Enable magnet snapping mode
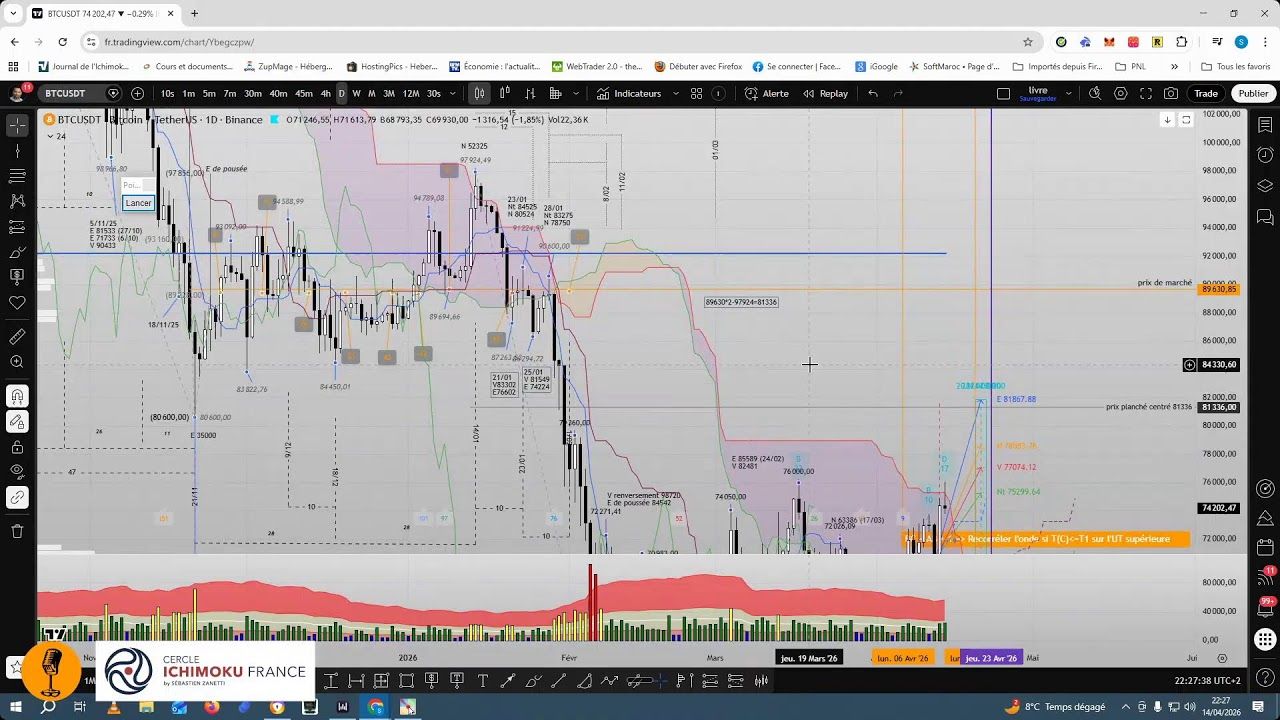The height and width of the screenshot is (720, 1280). (x=16, y=395)
